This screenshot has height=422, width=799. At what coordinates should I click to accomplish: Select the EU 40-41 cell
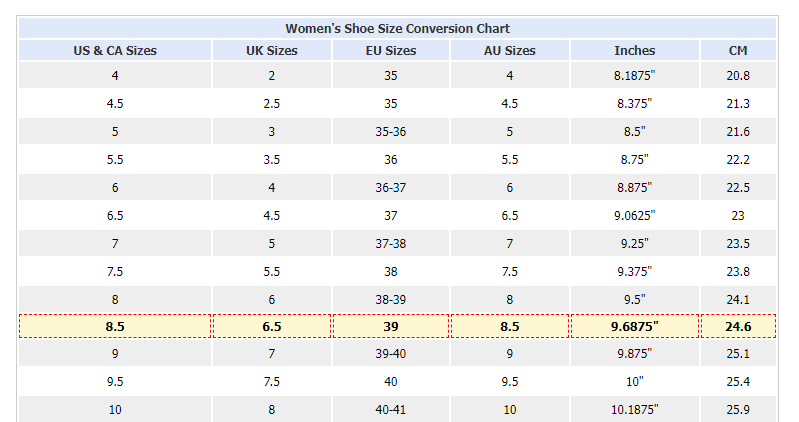[391, 409]
